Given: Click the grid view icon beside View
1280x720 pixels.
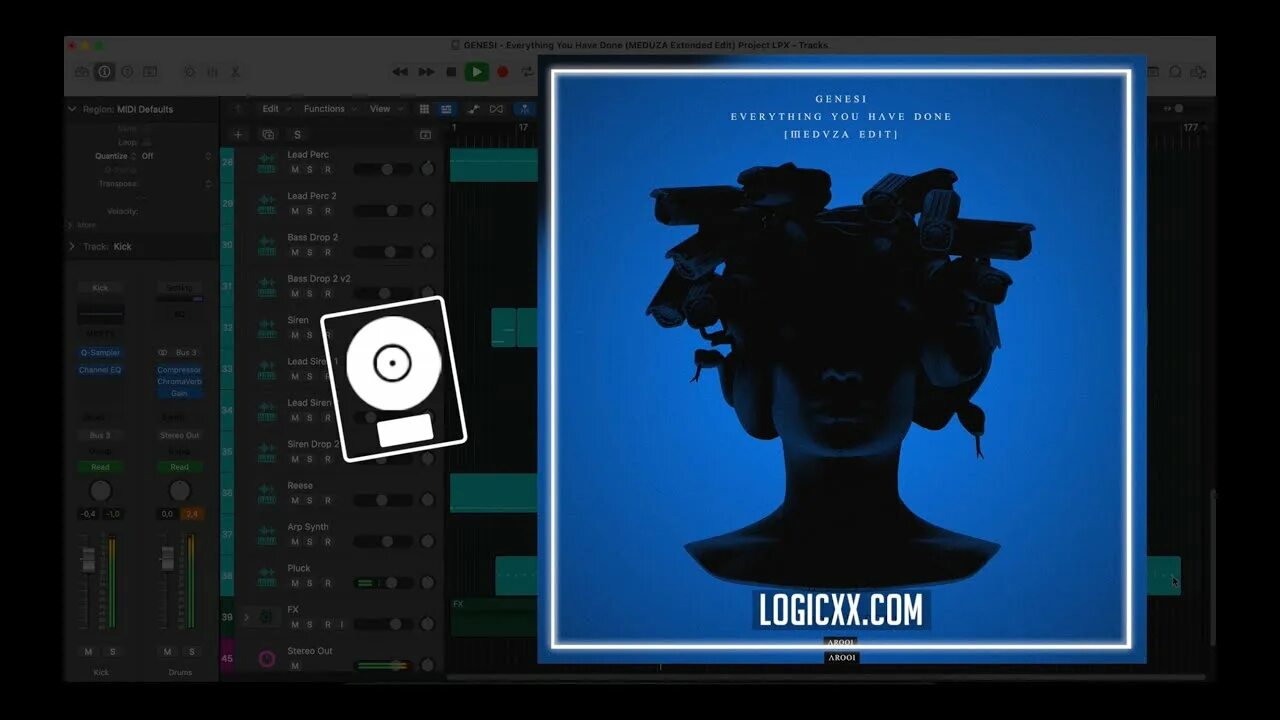Looking at the screenshot, I should point(424,109).
